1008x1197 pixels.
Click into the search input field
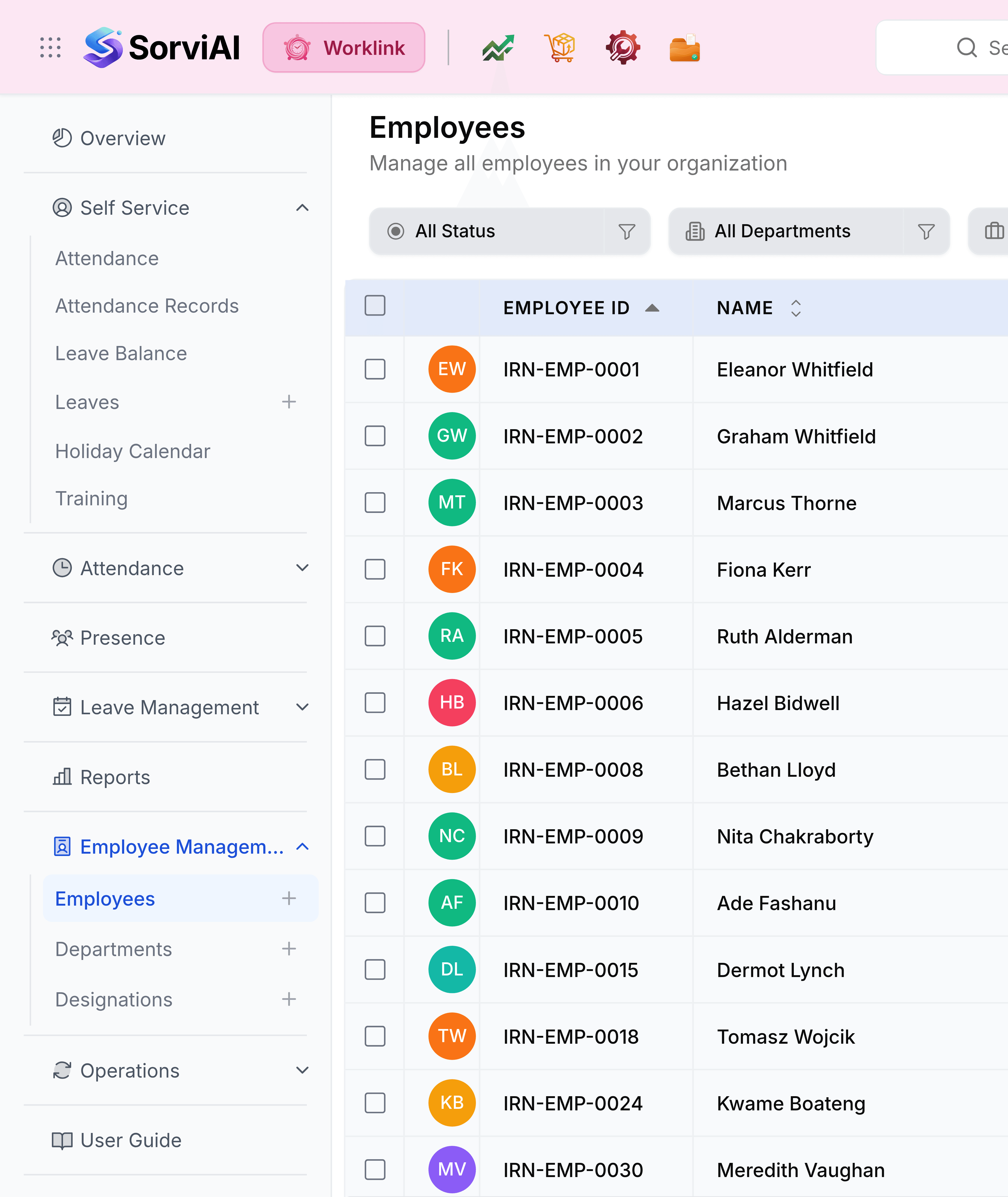(943, 48)
